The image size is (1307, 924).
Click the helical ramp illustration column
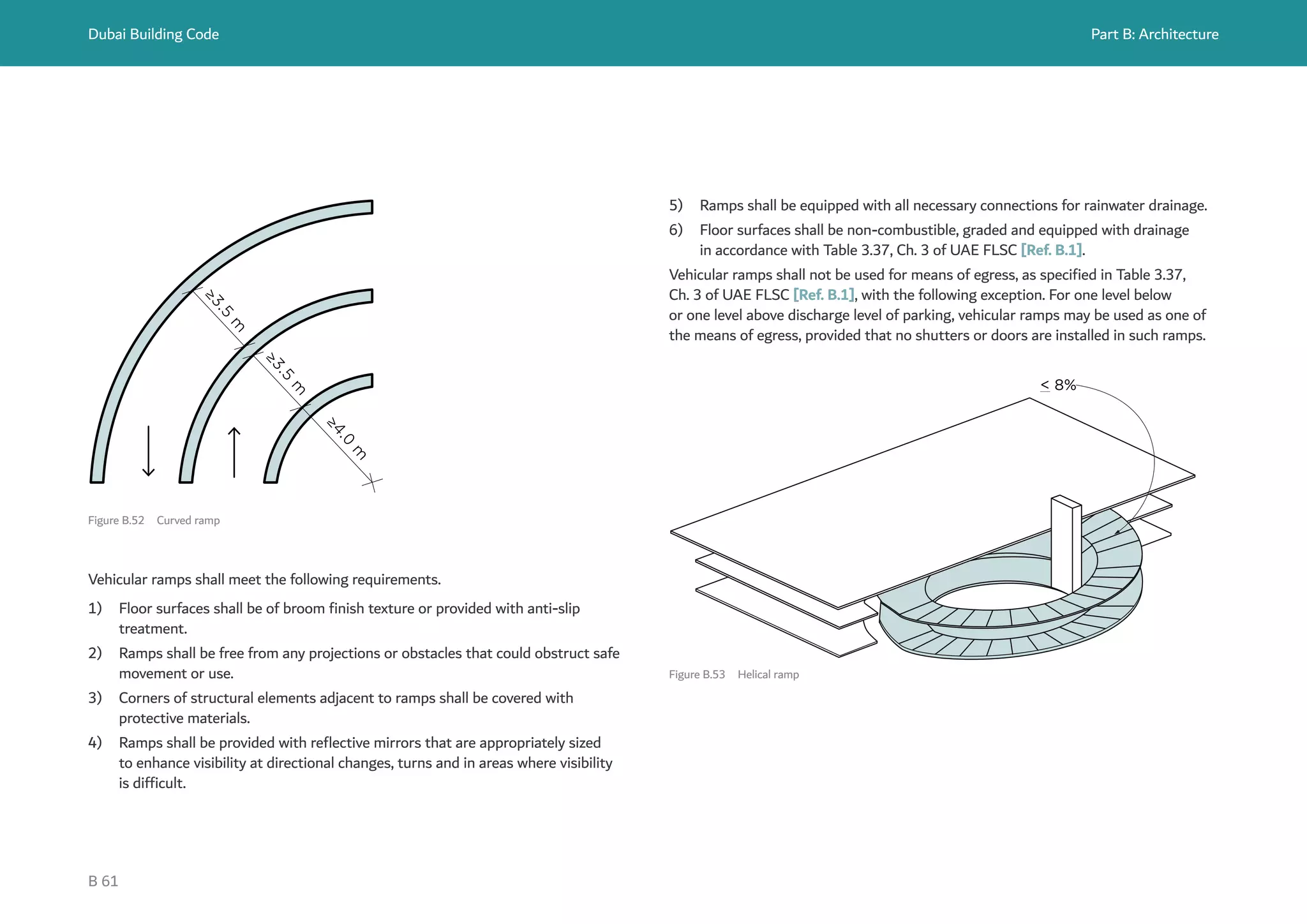[1065, 542]
